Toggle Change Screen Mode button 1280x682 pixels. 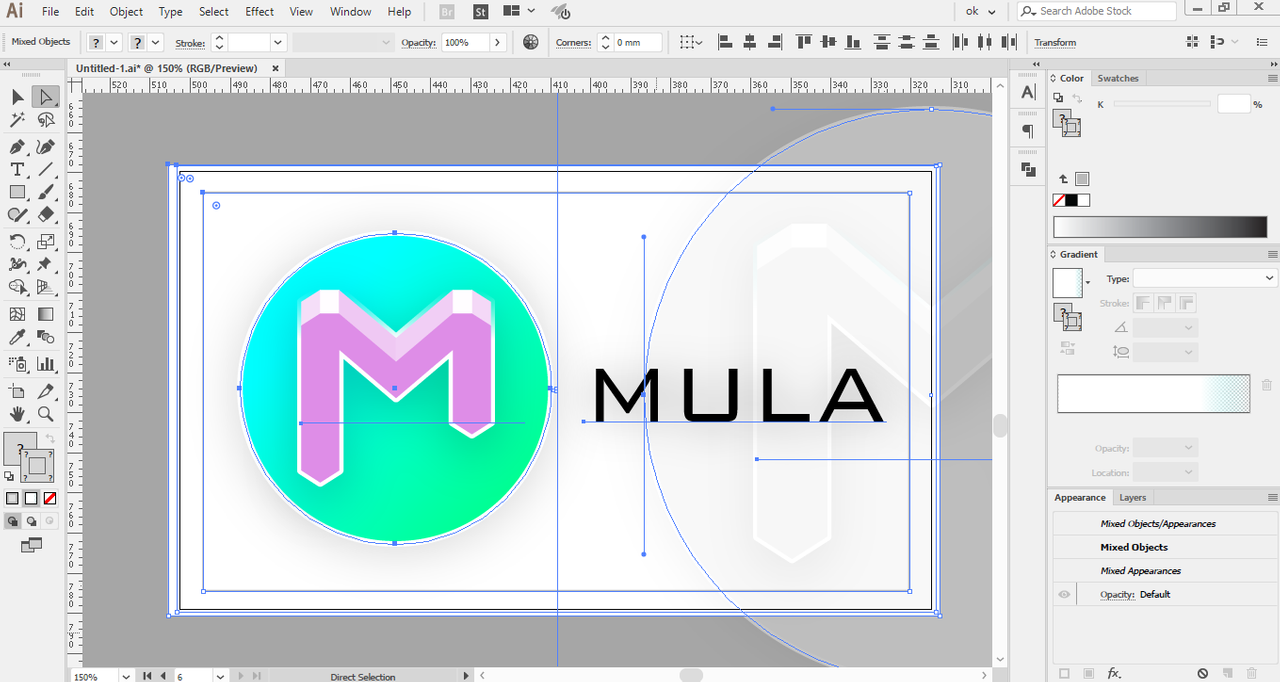[31, 545]
